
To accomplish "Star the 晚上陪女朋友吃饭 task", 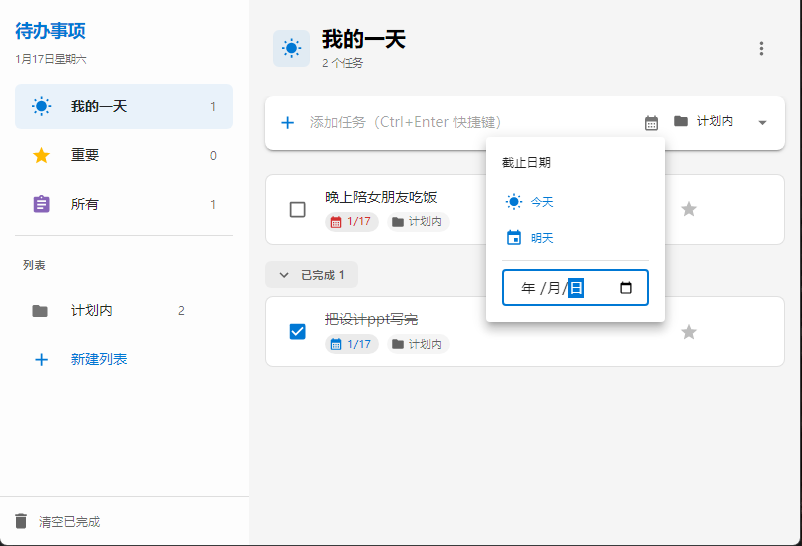I will pyautogui.click(x=688, y=209).
